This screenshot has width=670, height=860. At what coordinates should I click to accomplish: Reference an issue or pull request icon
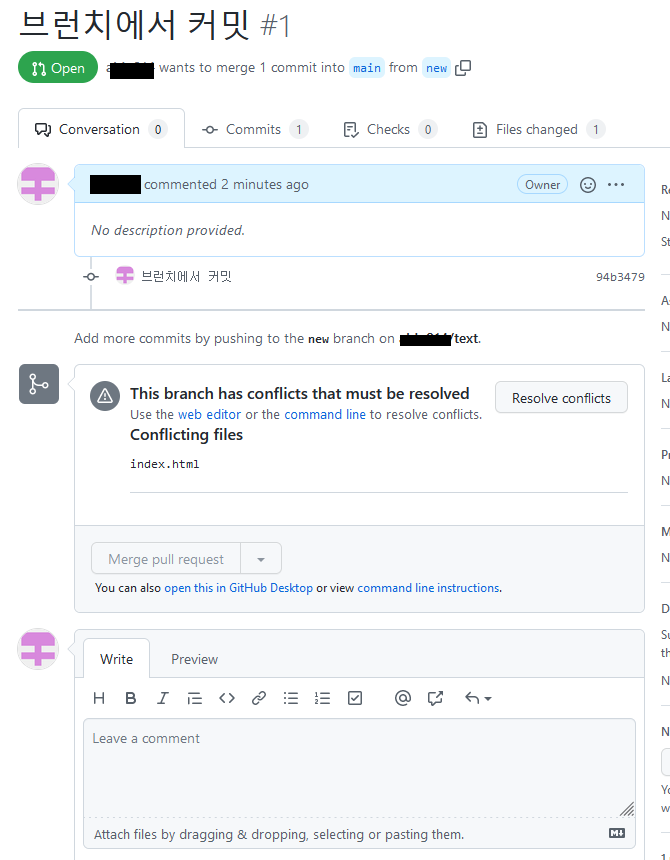435,698
